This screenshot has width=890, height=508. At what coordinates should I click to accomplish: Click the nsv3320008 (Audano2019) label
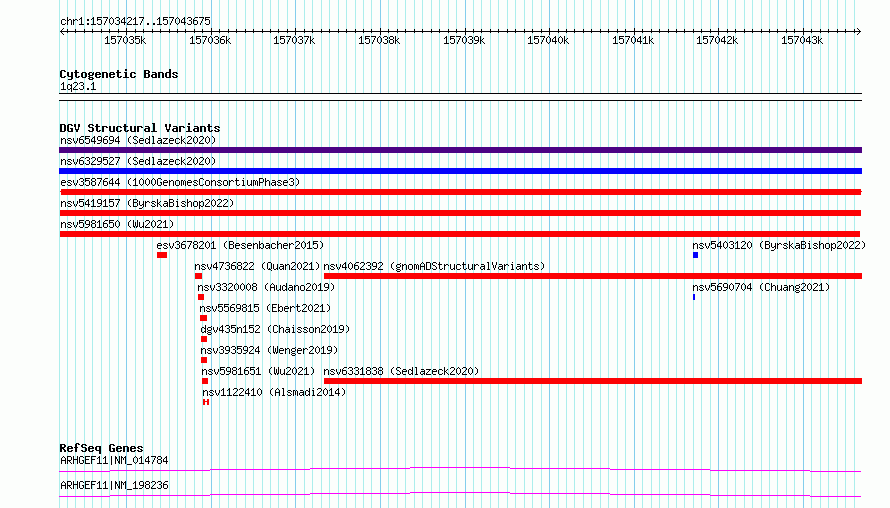tap(266, 287)
